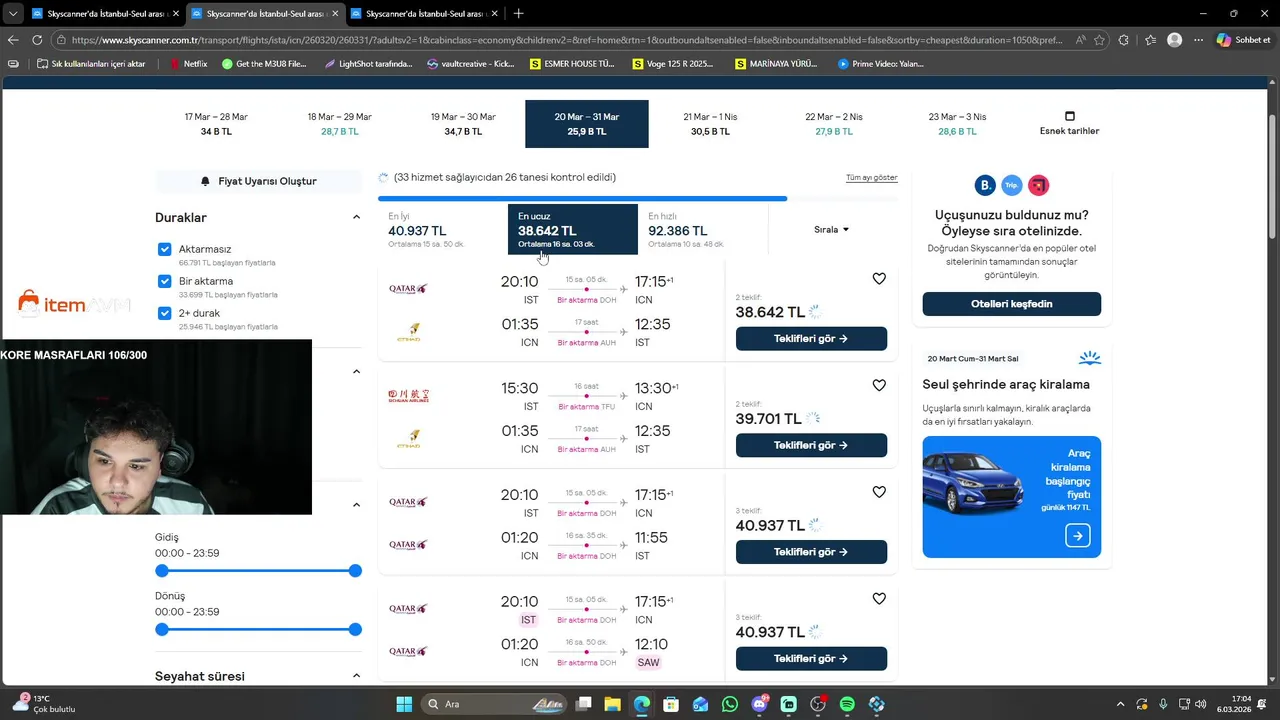Show hidden system tray icons chevron
Image resolution: width=1280 pixels, height=720 pixels.
pyautogui.click(x=1120, y=704)
